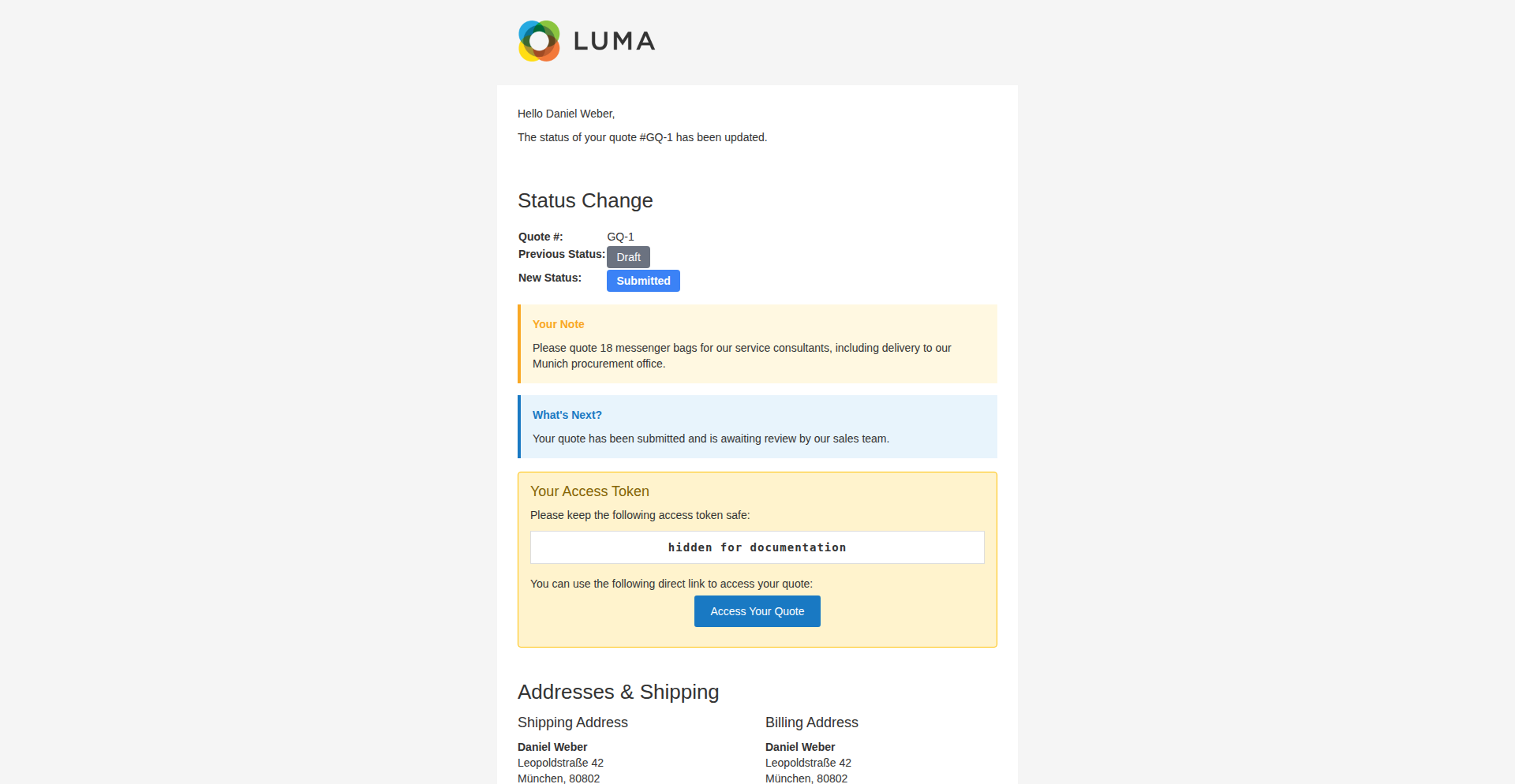Click the direct link instruction text
Image resolution: width=1515 pixels, height=784 pixels.
tap(671, 584)
